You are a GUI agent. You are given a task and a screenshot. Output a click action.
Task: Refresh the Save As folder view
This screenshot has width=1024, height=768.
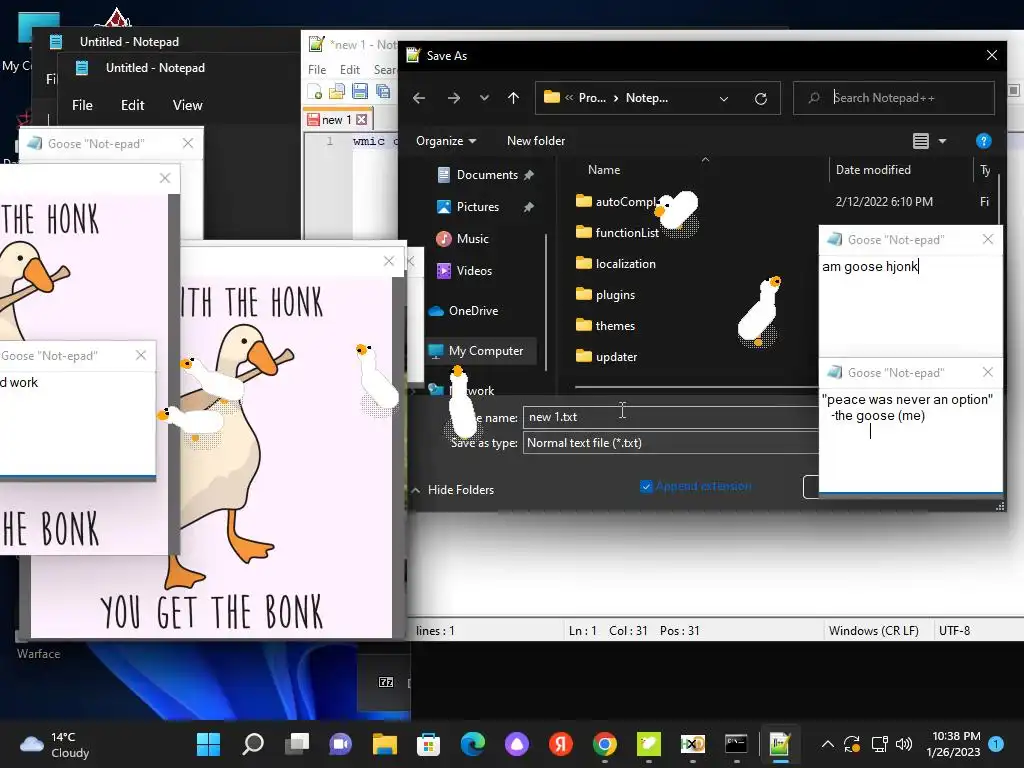click(x=761, y=99)
